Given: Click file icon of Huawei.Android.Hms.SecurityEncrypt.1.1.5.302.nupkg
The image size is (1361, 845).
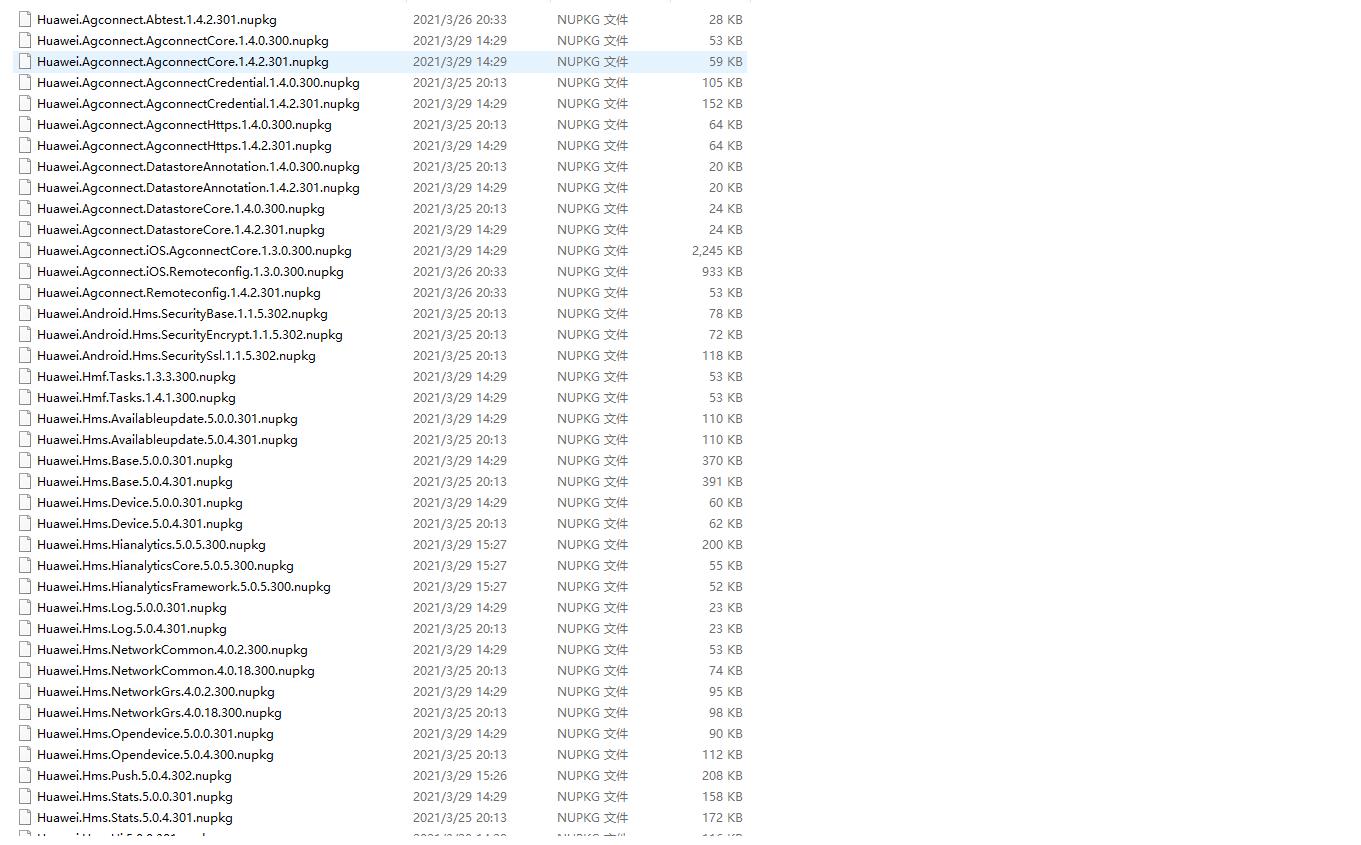Looking at the screenshot, I should pyautogui.click(x=25, y=334).
